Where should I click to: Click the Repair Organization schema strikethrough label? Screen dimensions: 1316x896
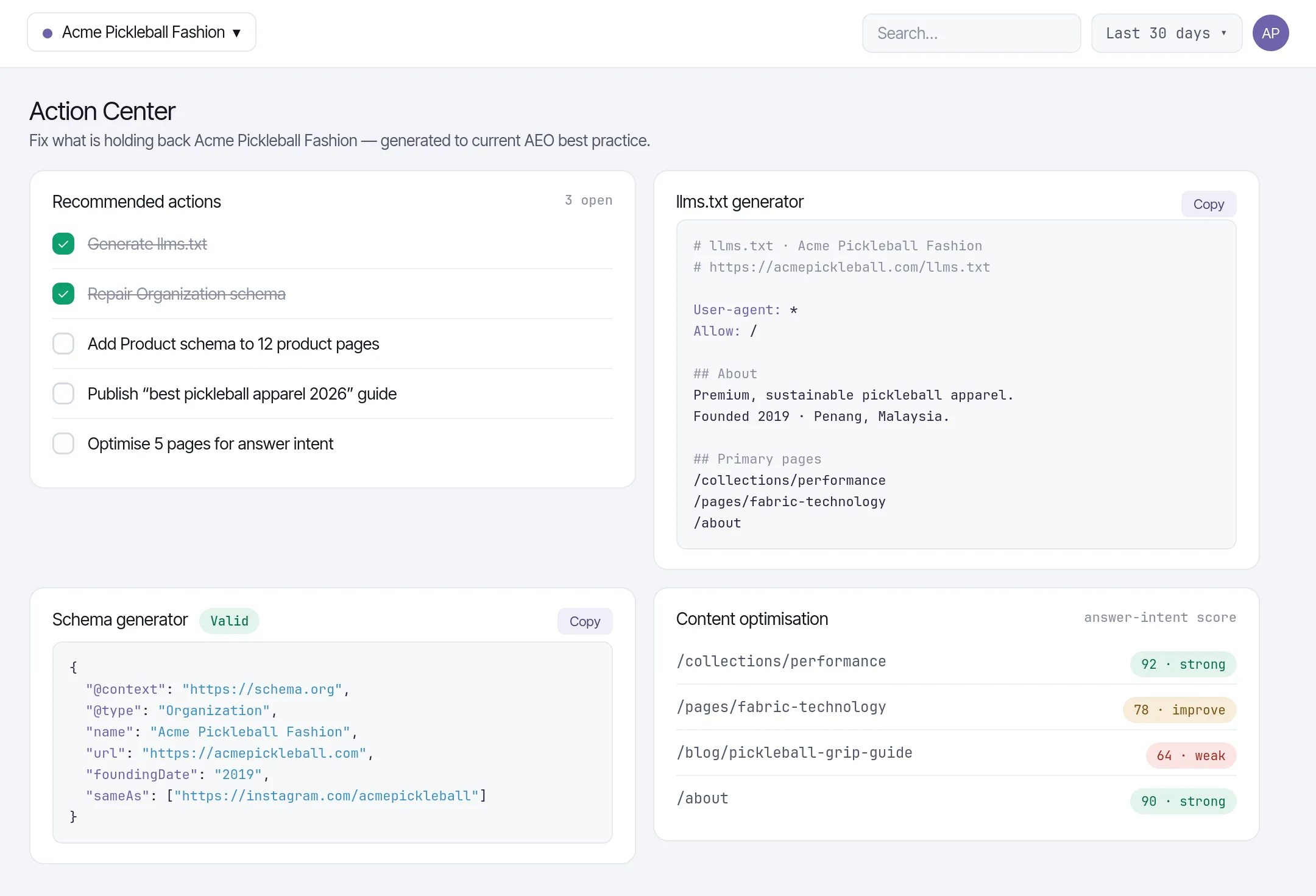pyautogui.click(x=186, y=294)
